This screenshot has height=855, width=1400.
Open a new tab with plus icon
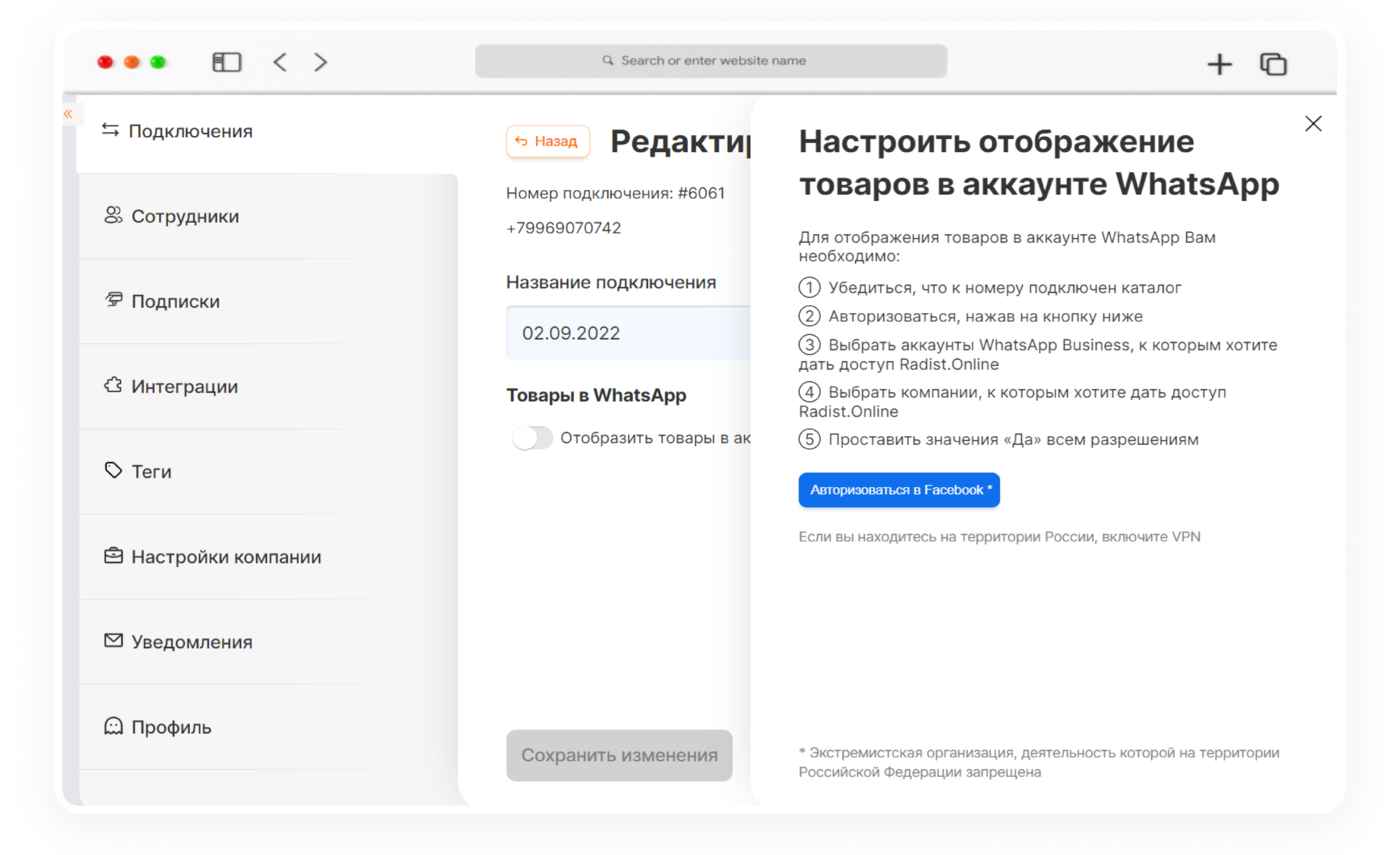[x=1219, y=64]
